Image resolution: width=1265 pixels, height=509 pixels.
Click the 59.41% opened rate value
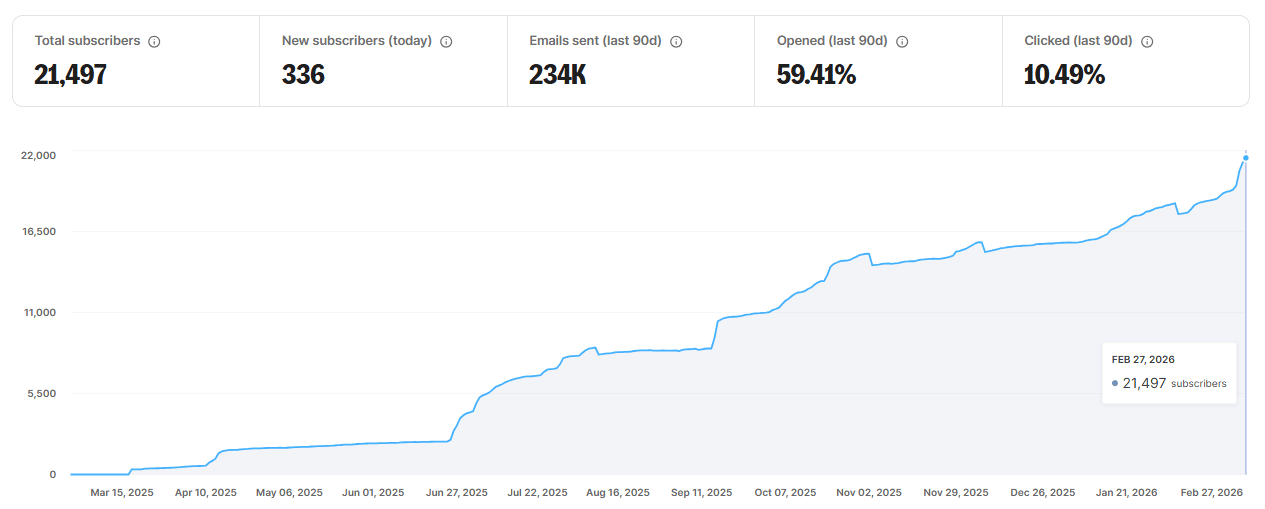(x=816, y=75)
